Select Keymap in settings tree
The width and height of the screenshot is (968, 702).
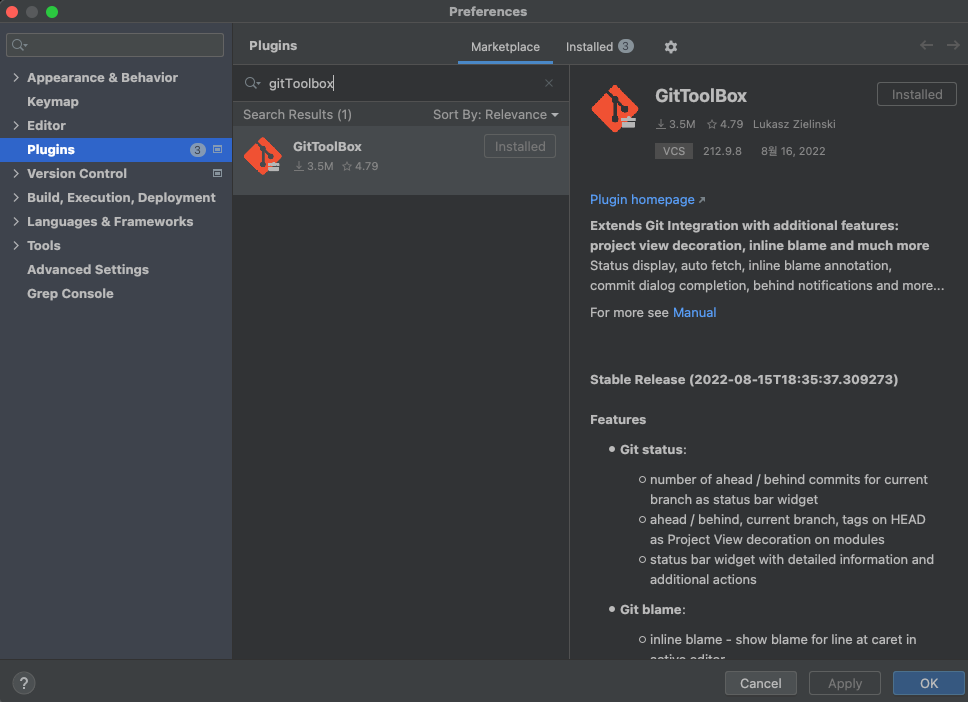(53, 101)
